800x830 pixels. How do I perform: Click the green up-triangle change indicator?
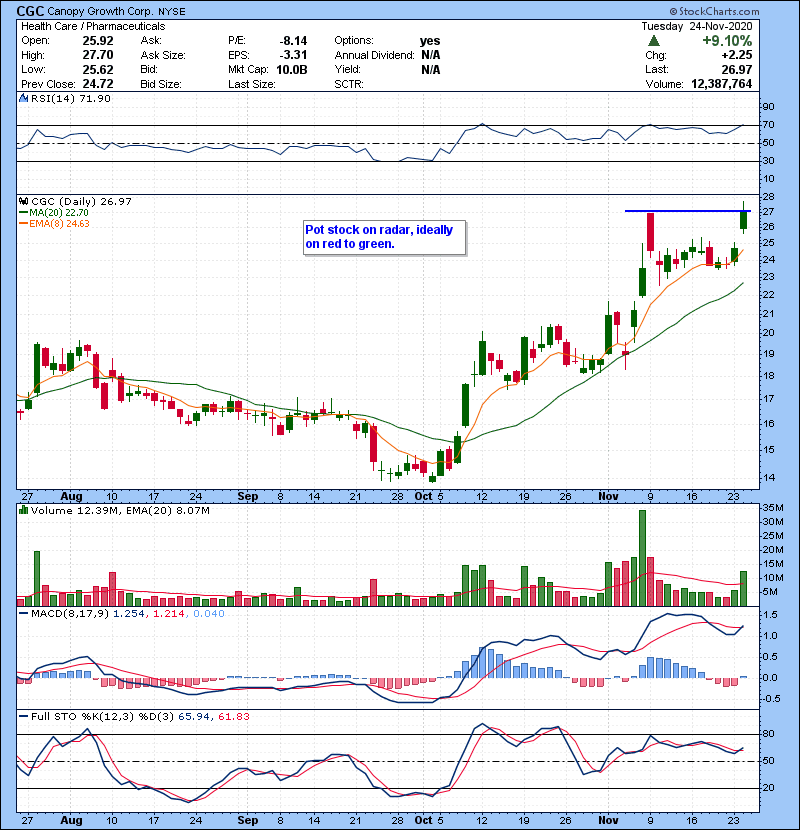click(654, 41)
